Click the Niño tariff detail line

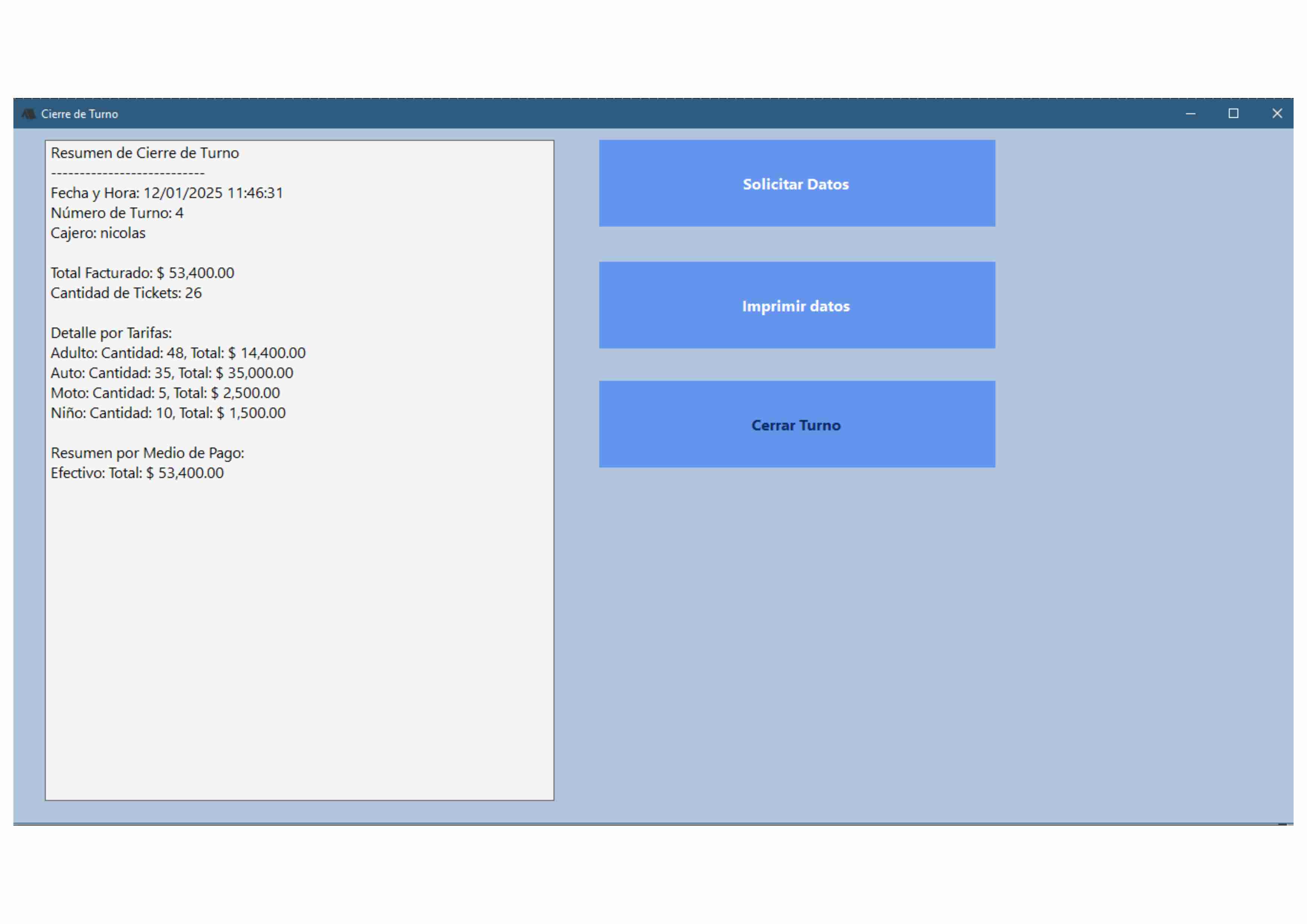[168, 413]
